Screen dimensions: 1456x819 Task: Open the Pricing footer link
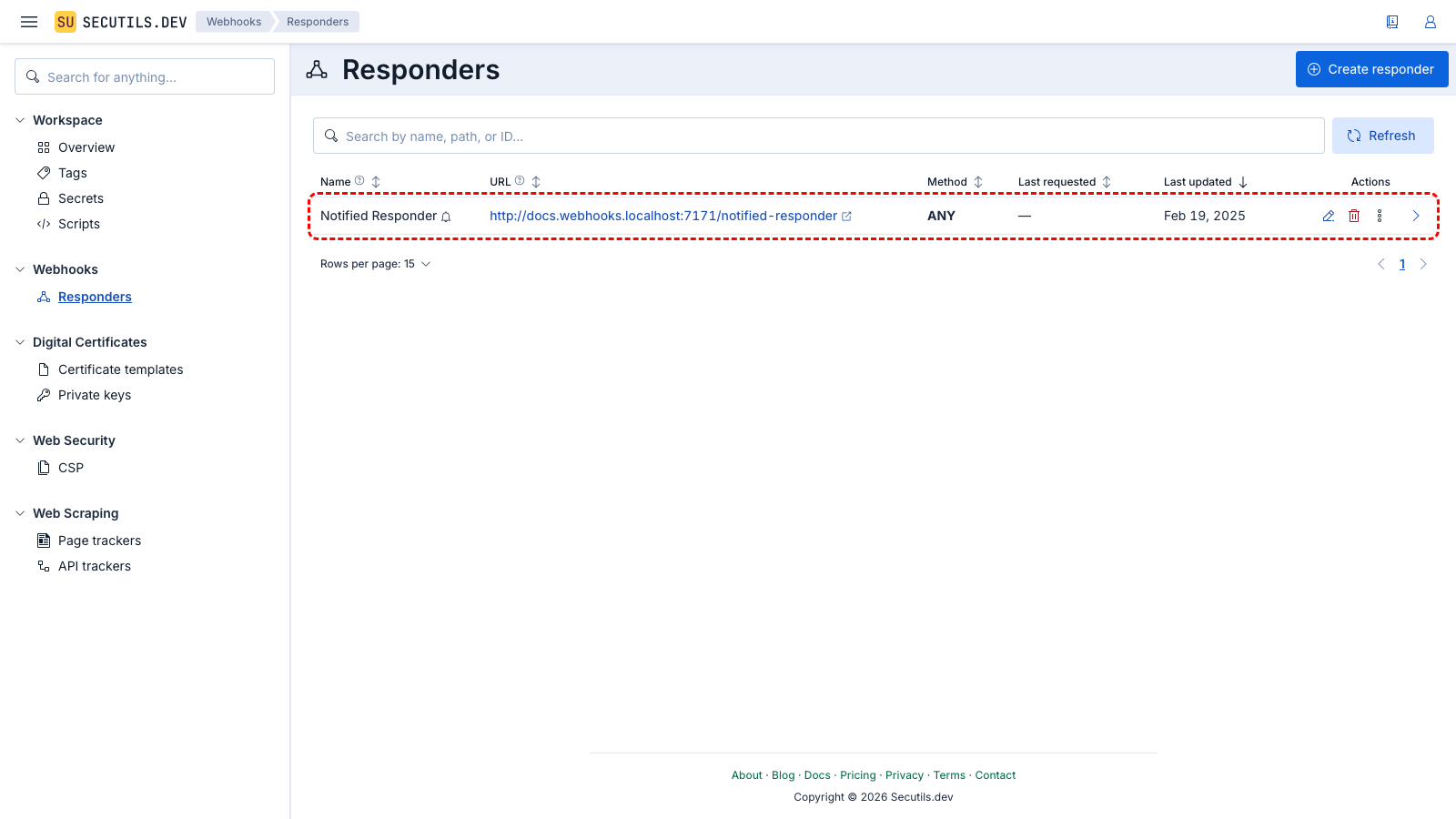click(x=858, y=775)
